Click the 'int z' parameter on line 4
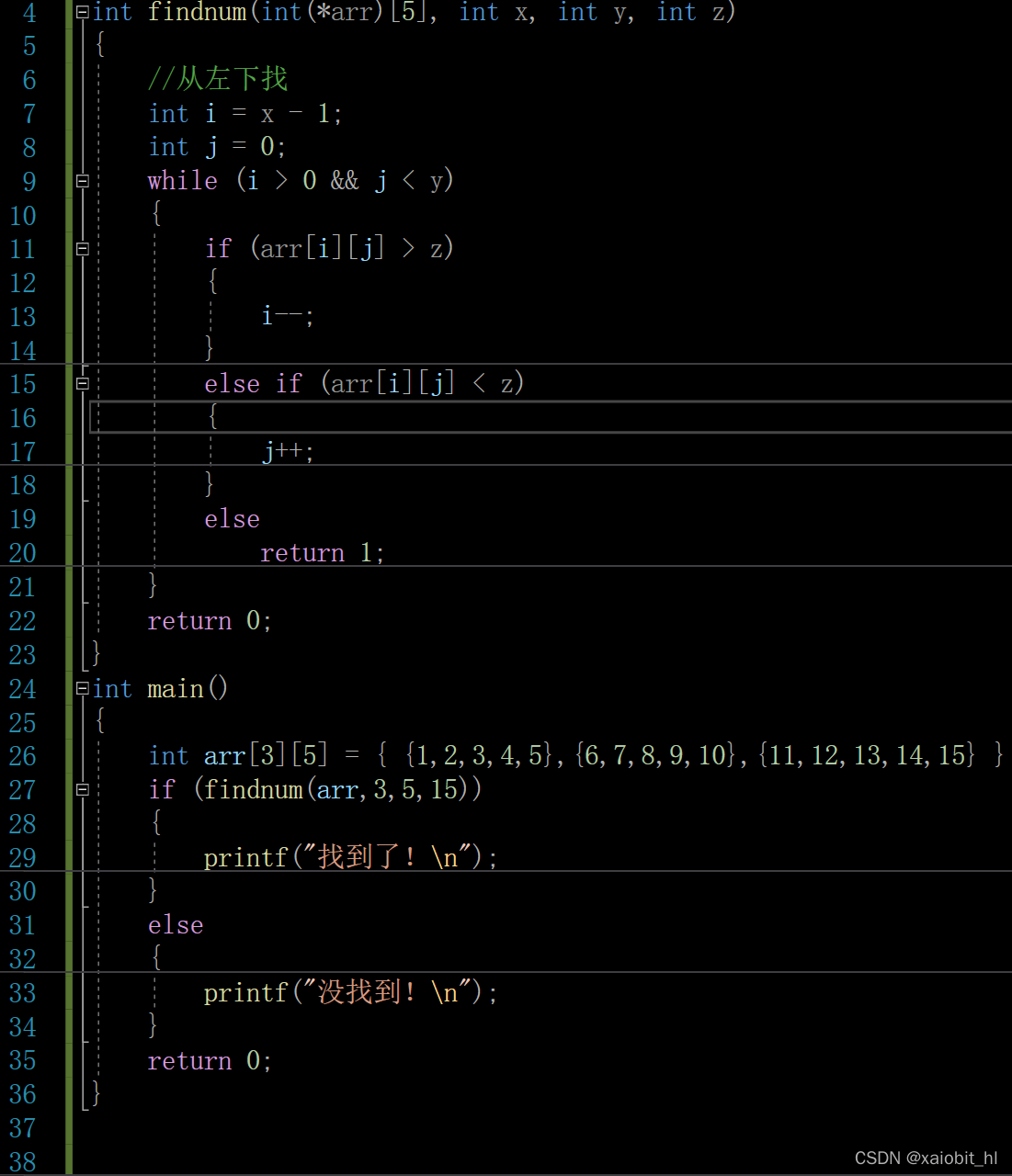 pos(690,12)
